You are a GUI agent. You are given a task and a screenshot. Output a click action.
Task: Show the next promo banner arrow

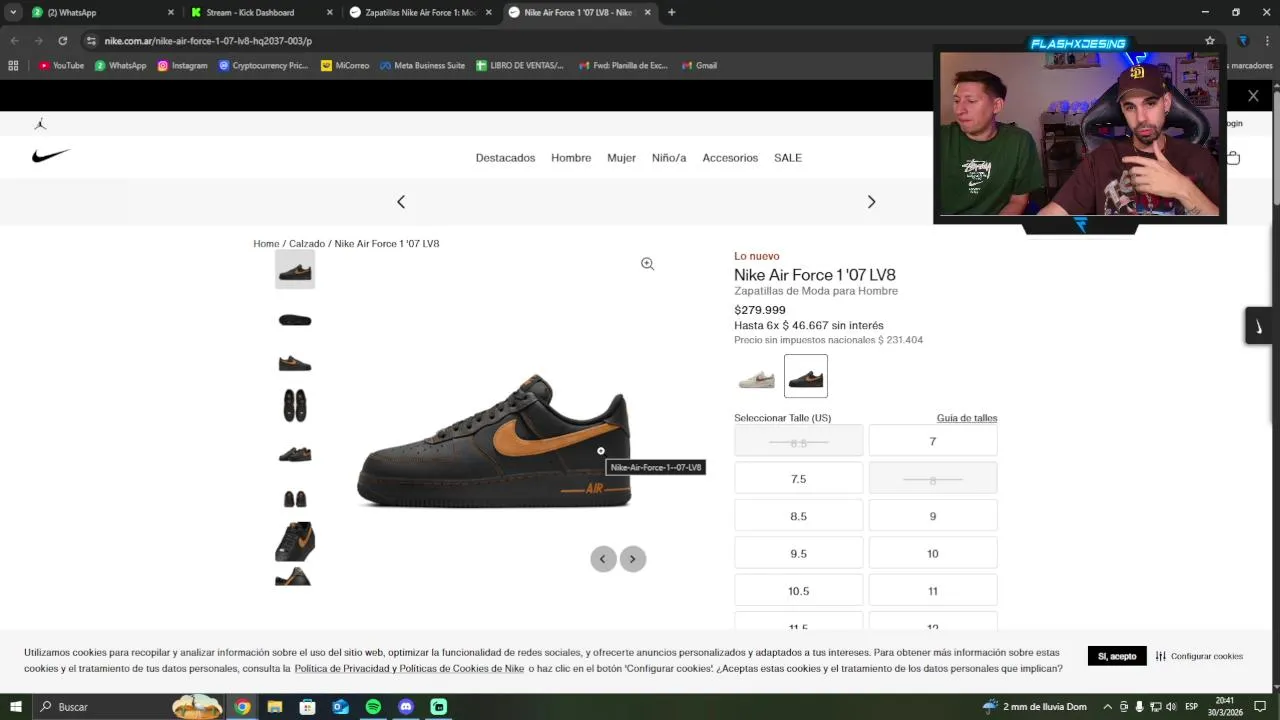point(871,202)
